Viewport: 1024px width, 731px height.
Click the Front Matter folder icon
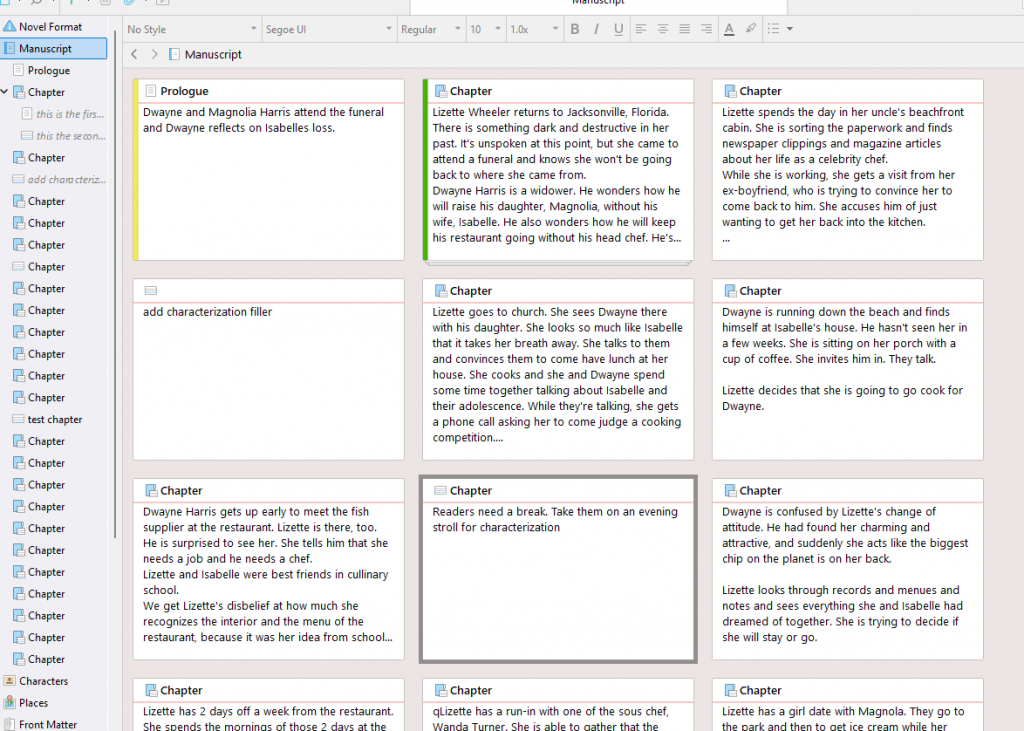coord(9,724)
